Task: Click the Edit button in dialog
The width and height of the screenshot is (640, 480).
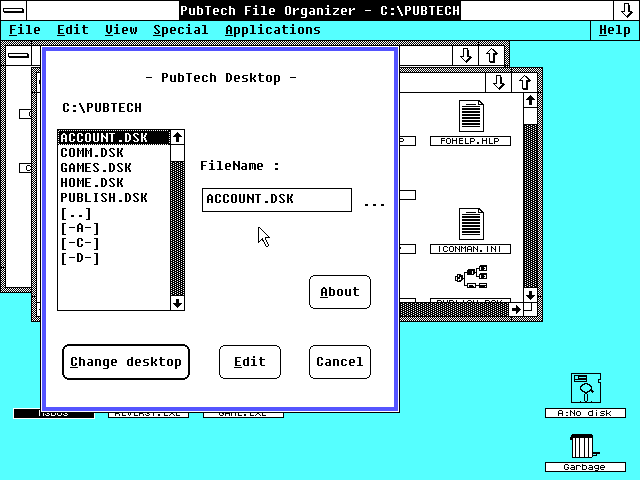Action: point(250,362)
